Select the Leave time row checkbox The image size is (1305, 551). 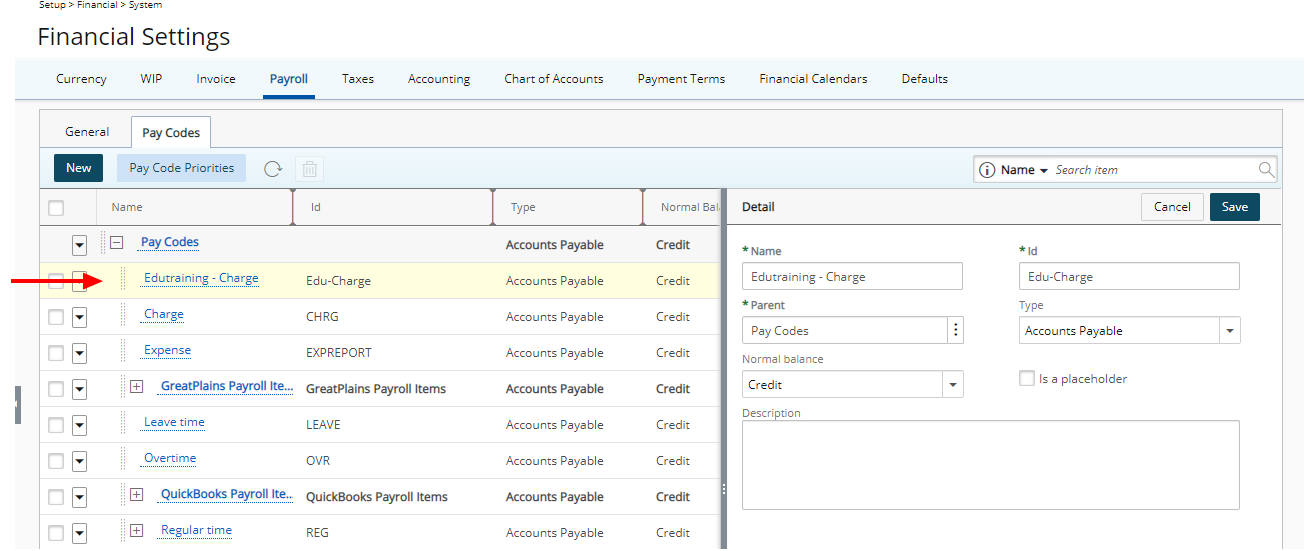click(56, 425)
